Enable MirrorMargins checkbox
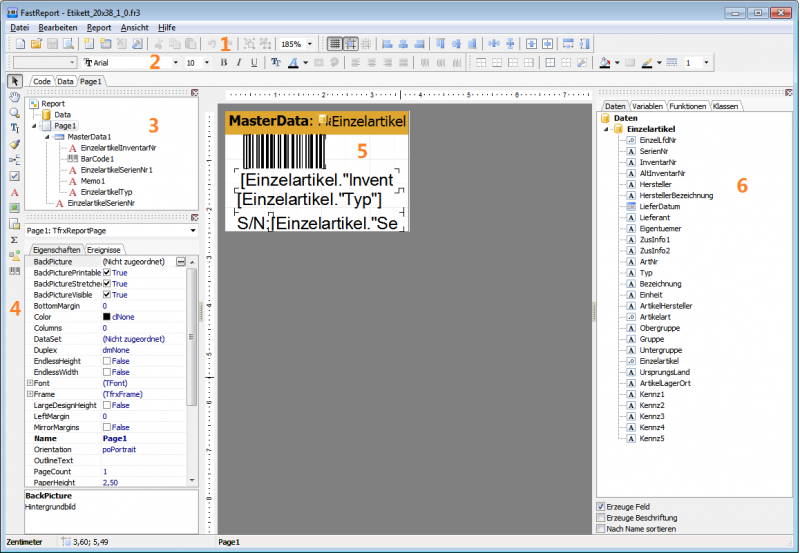800x553 pixels. click(107, 428)
